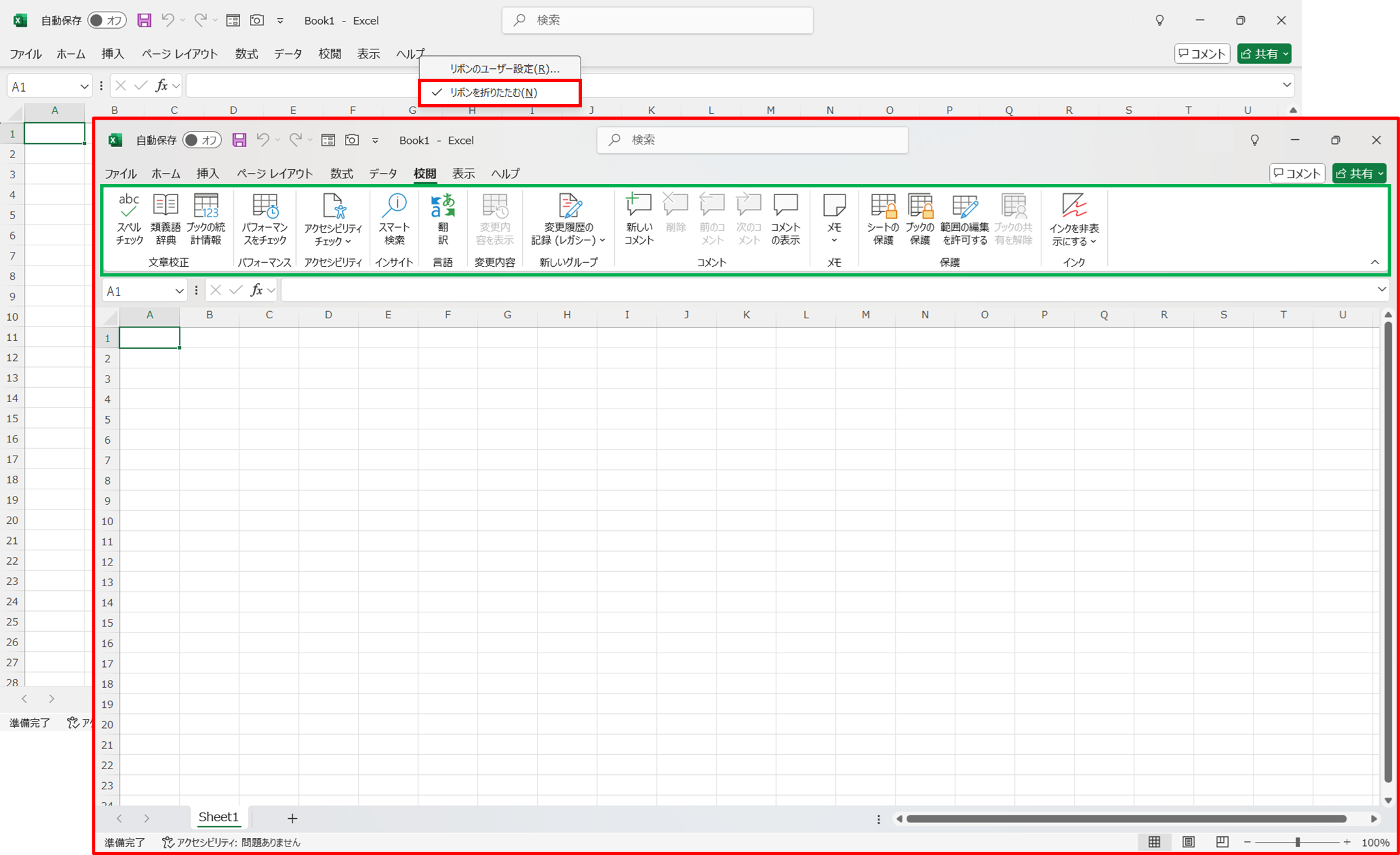
Task: Open Accessibility Check (アクセシビリティチェック)
Action: [333, 219]
